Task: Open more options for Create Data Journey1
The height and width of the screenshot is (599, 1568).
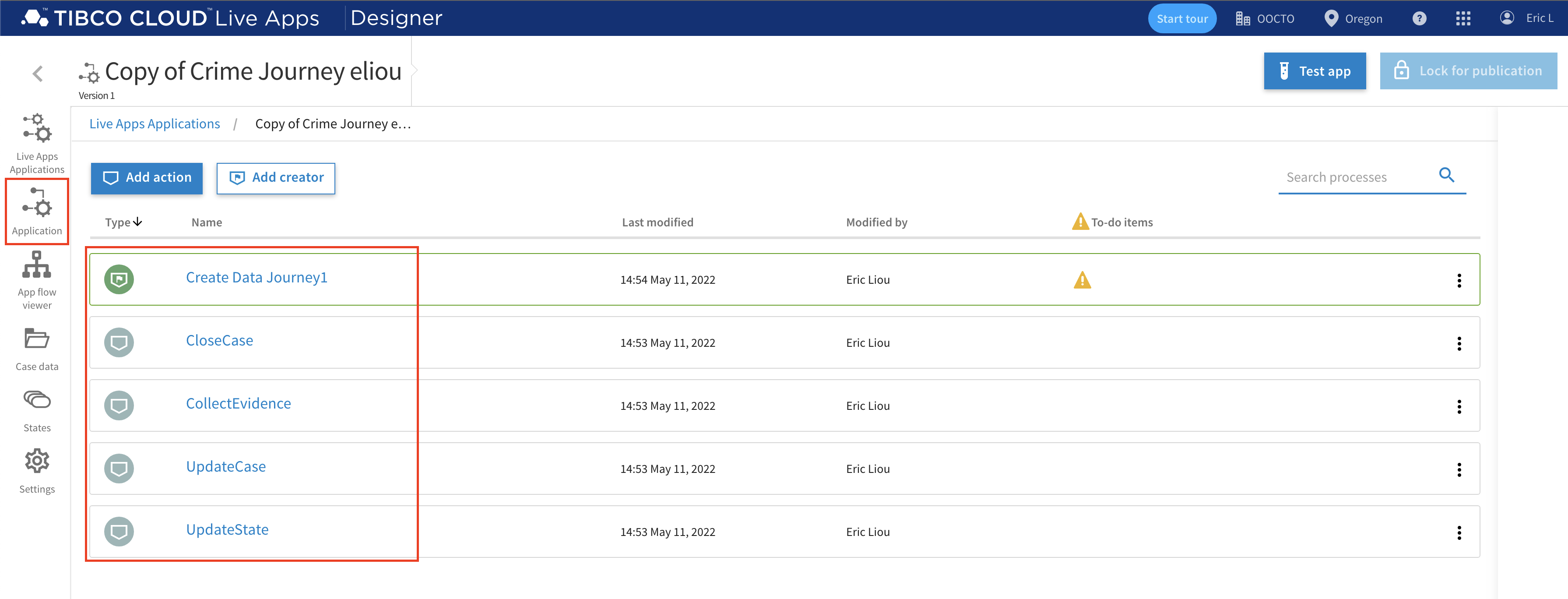Action: [1459, 281]
